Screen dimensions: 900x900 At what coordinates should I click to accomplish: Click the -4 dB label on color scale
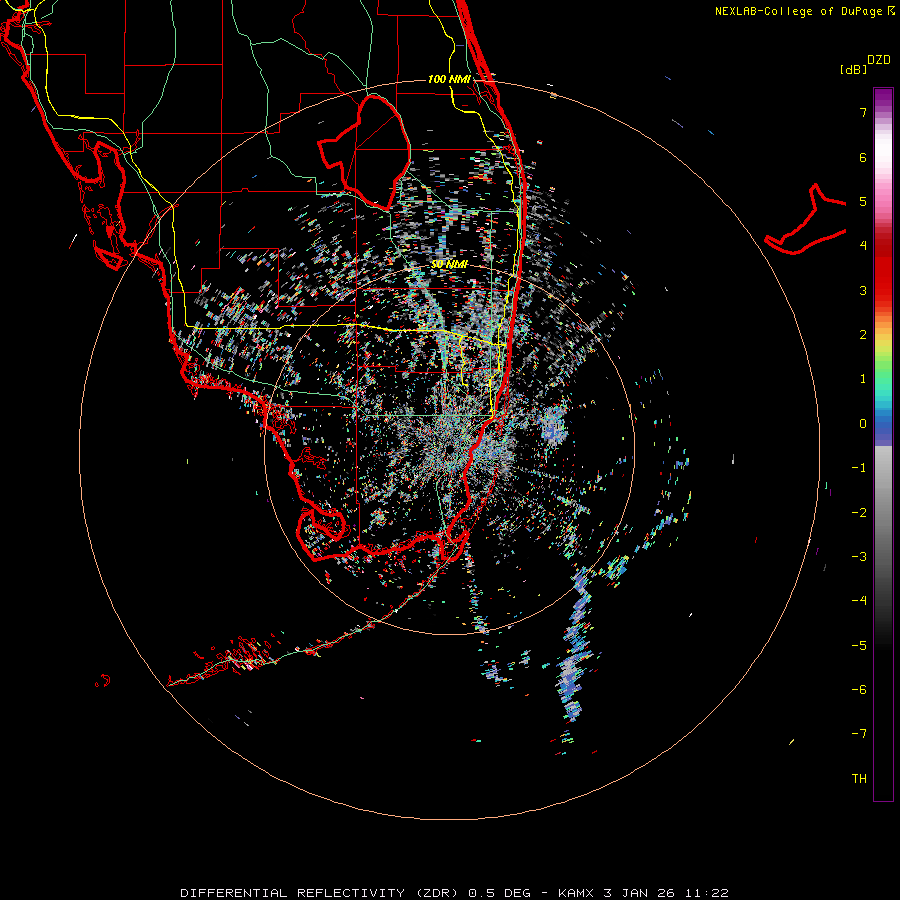[859, 600]
